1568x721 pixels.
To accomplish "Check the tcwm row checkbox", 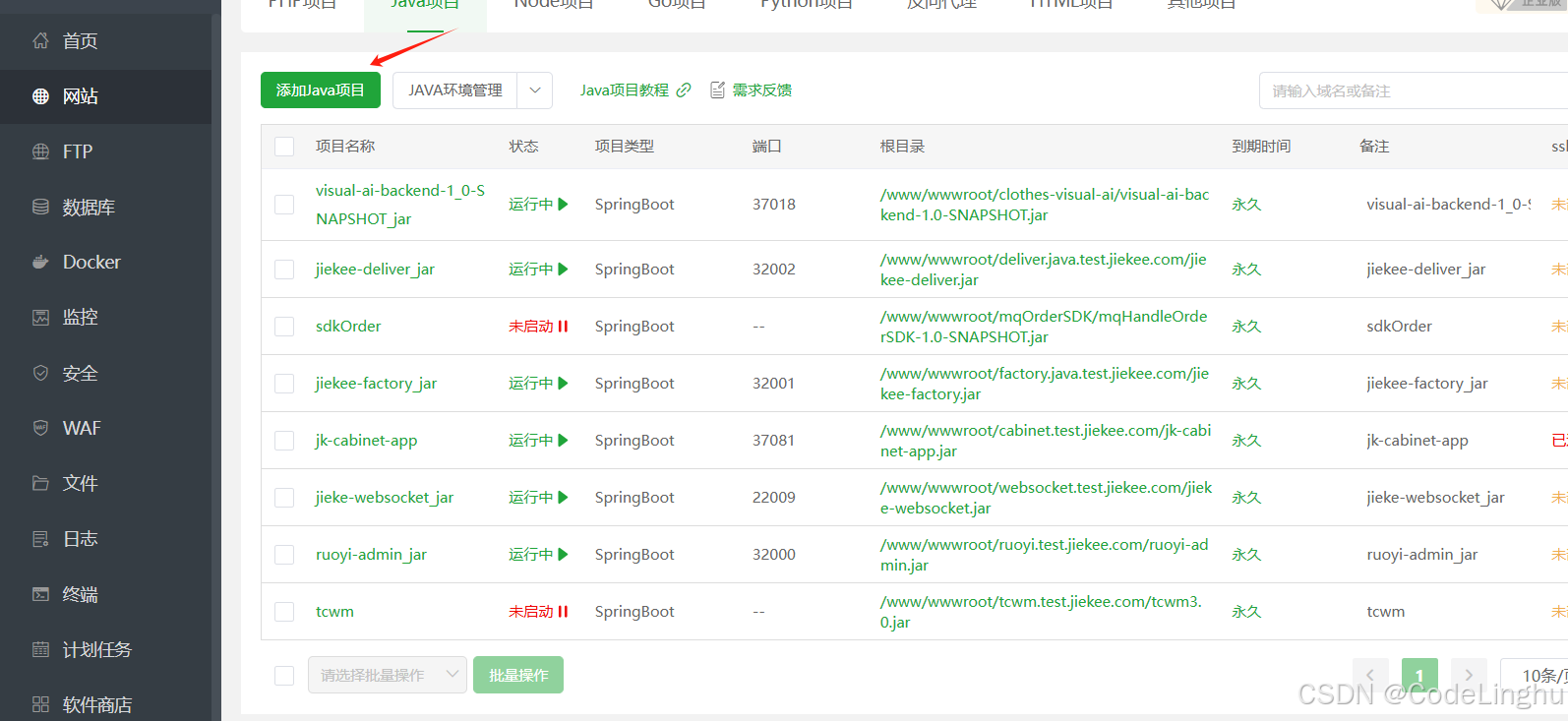I will tap(284, 612).
